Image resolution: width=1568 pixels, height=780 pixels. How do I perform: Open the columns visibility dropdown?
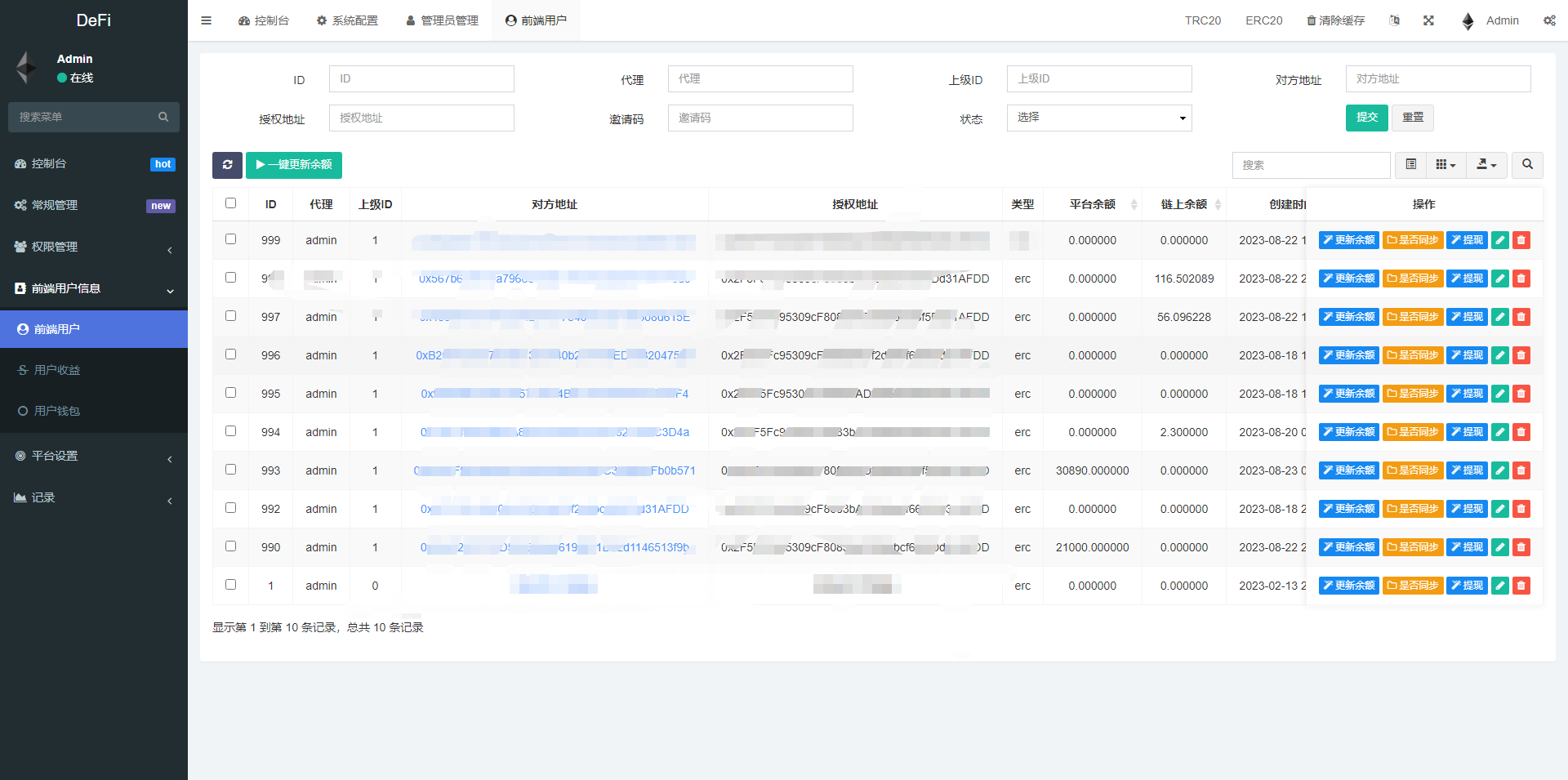1445,165
